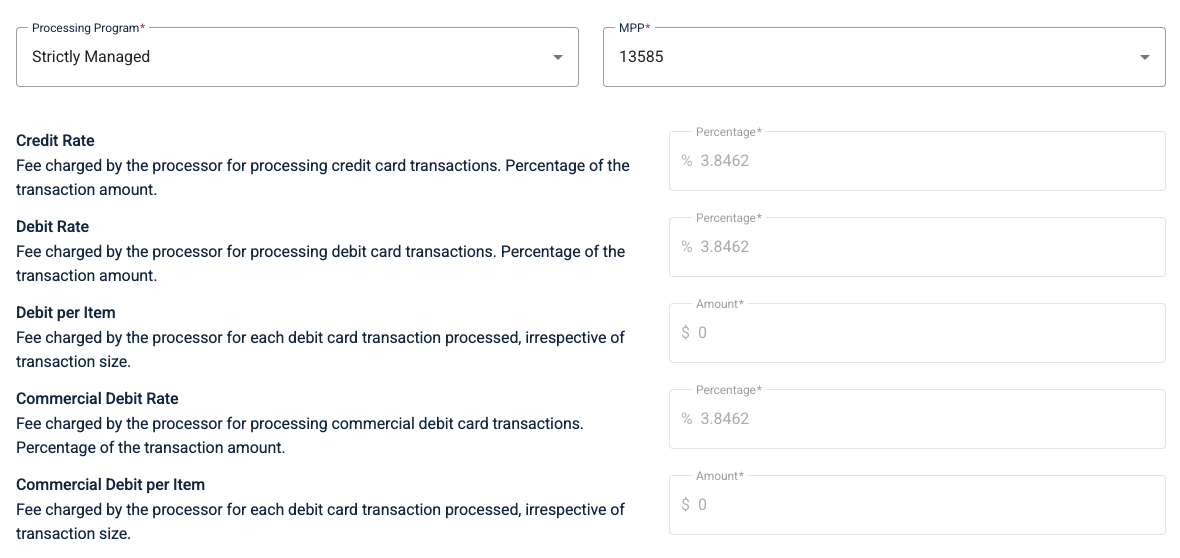Click the 'Commercial Debit per Item' heading
Screen dimensions: 1180x558
click(x=111, y=484)
